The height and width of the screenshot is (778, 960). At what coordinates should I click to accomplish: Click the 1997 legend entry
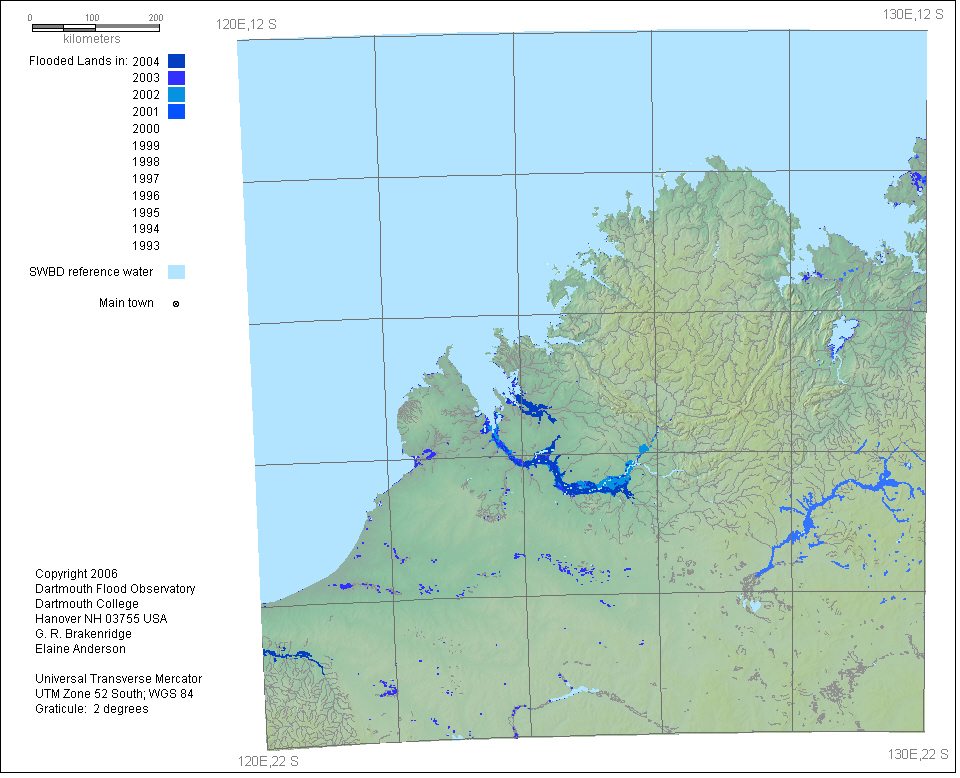[146, 179]
